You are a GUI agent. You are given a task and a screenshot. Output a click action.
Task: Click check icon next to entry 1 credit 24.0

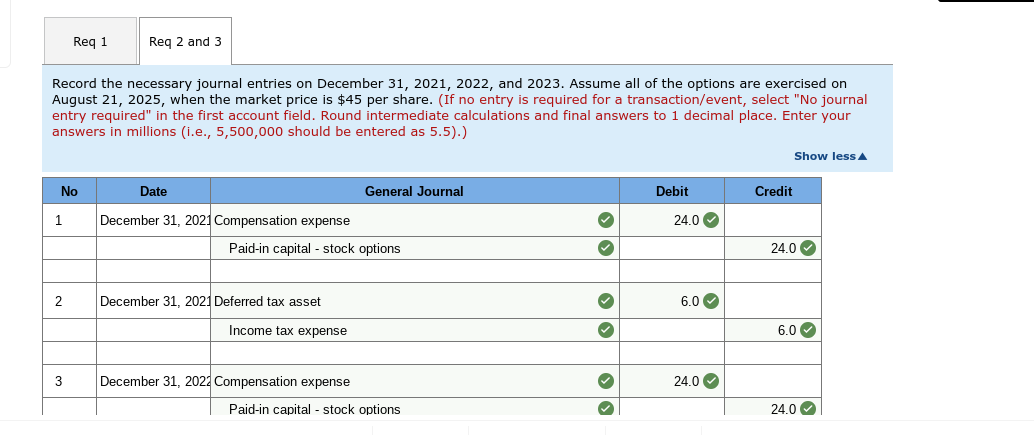(808, 248)
